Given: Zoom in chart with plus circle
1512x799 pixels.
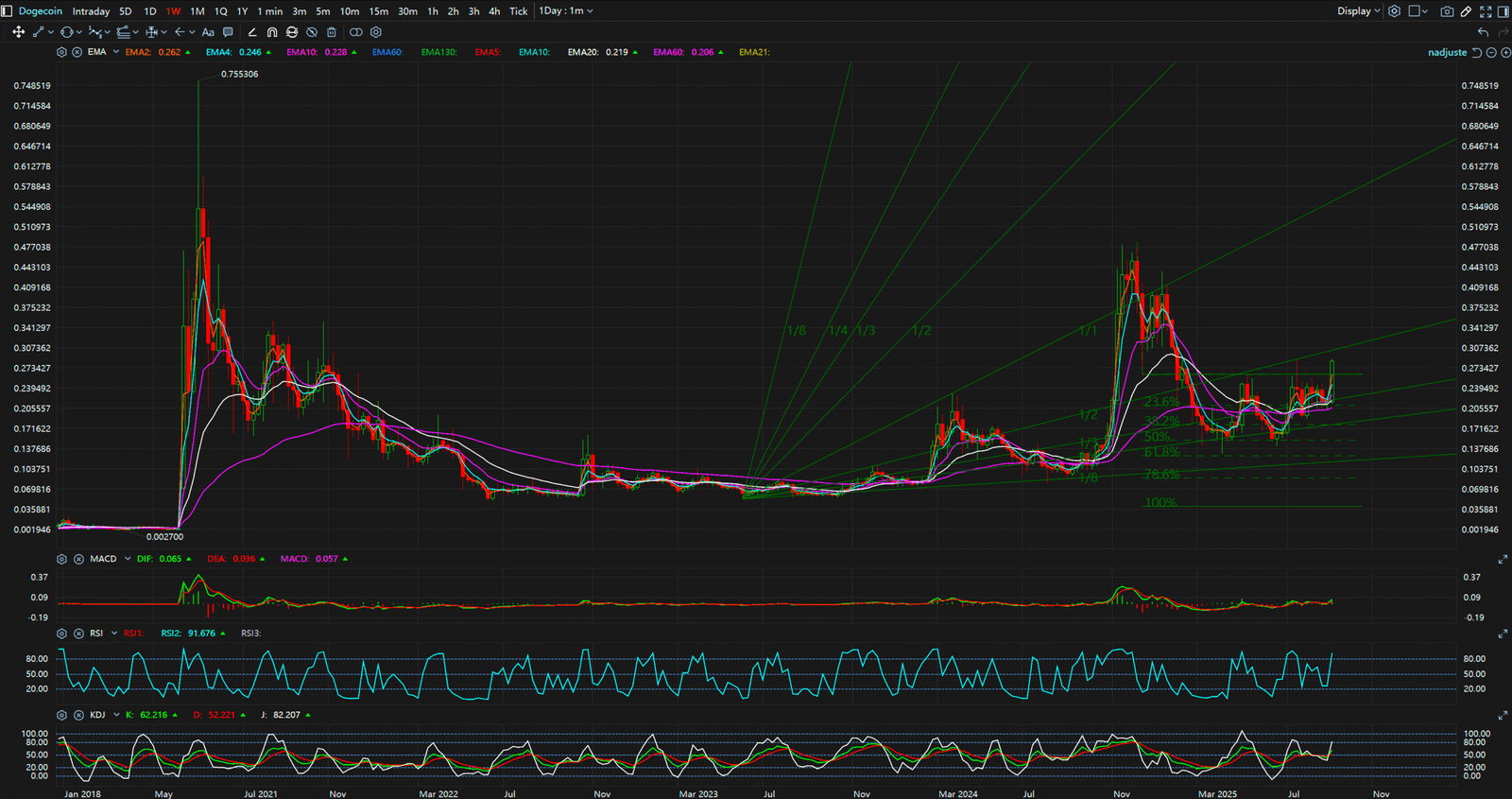Looking at the screenshot, I should [x=1505, y=53].
